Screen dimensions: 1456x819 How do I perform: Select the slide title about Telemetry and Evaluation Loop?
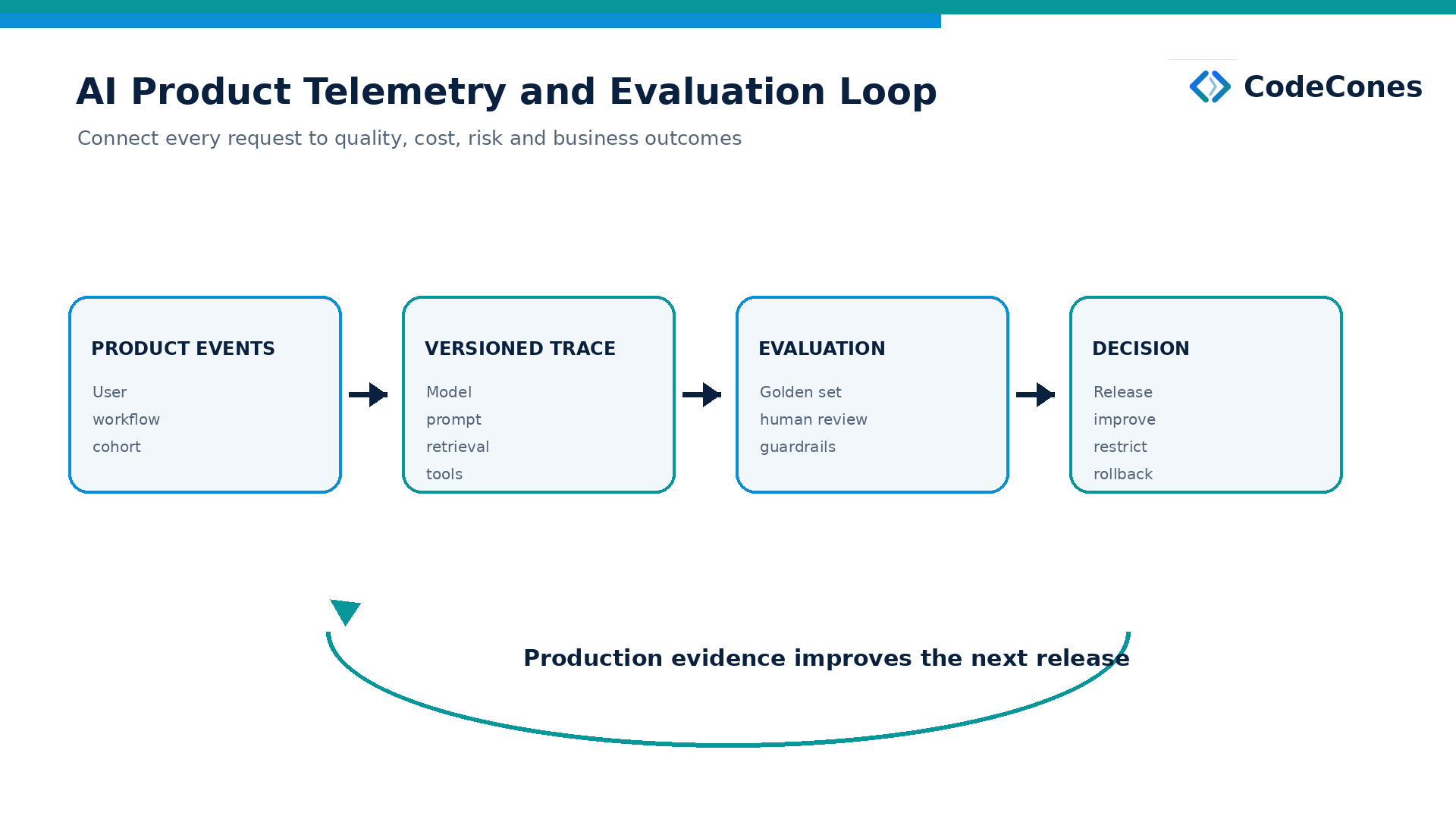[507, 92]
